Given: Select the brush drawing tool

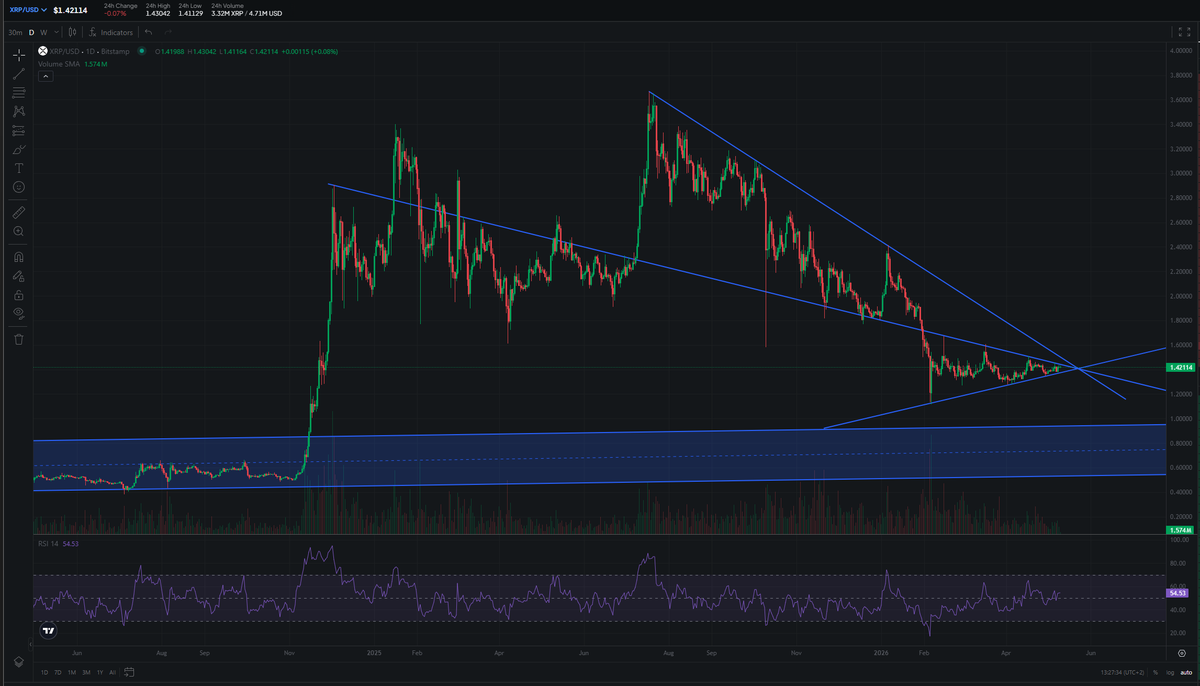Looking at the screenshot, I should pyautogui.click(x=19, y=149).
